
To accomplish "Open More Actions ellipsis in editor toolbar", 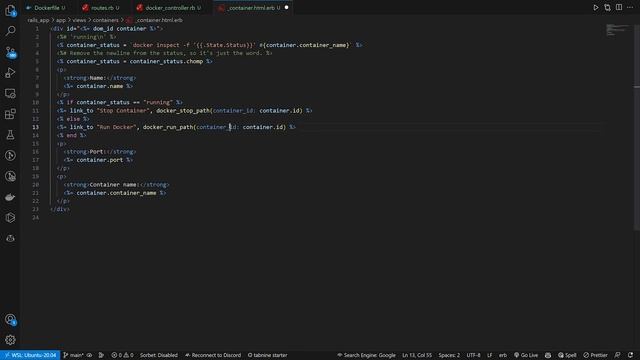I will [630, 7].
